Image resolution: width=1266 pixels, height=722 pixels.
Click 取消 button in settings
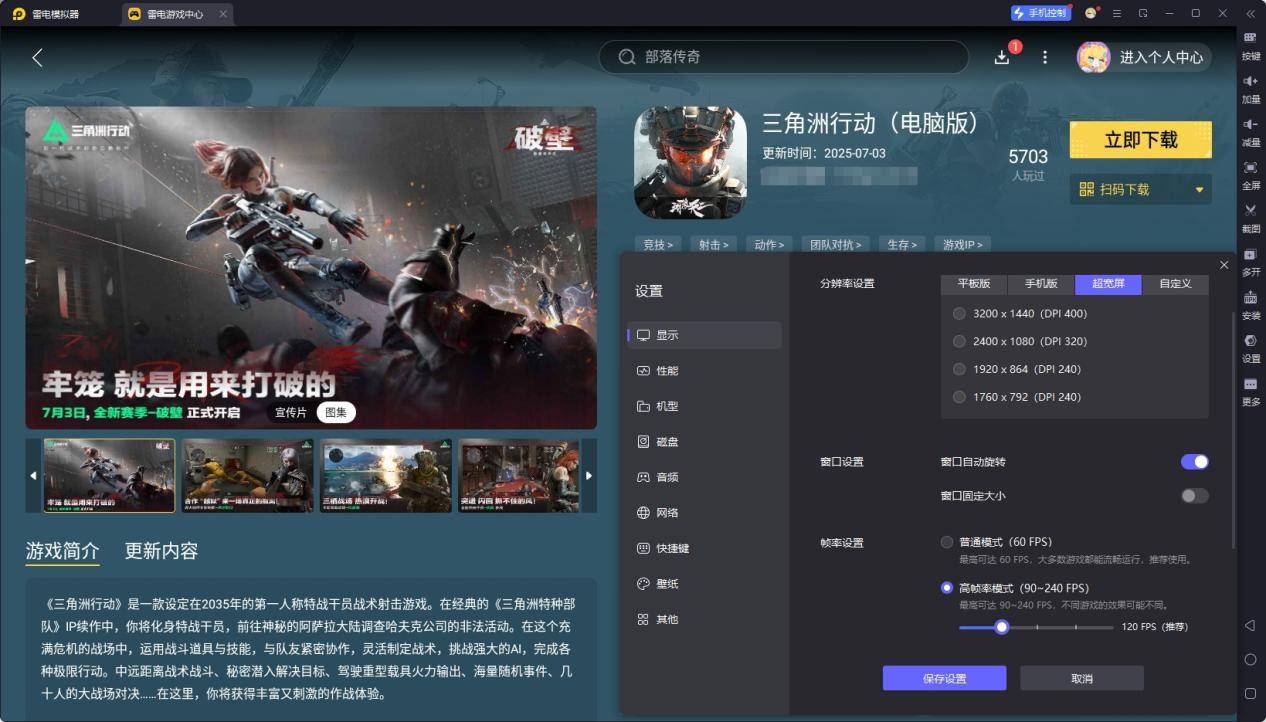(1082, 678)
